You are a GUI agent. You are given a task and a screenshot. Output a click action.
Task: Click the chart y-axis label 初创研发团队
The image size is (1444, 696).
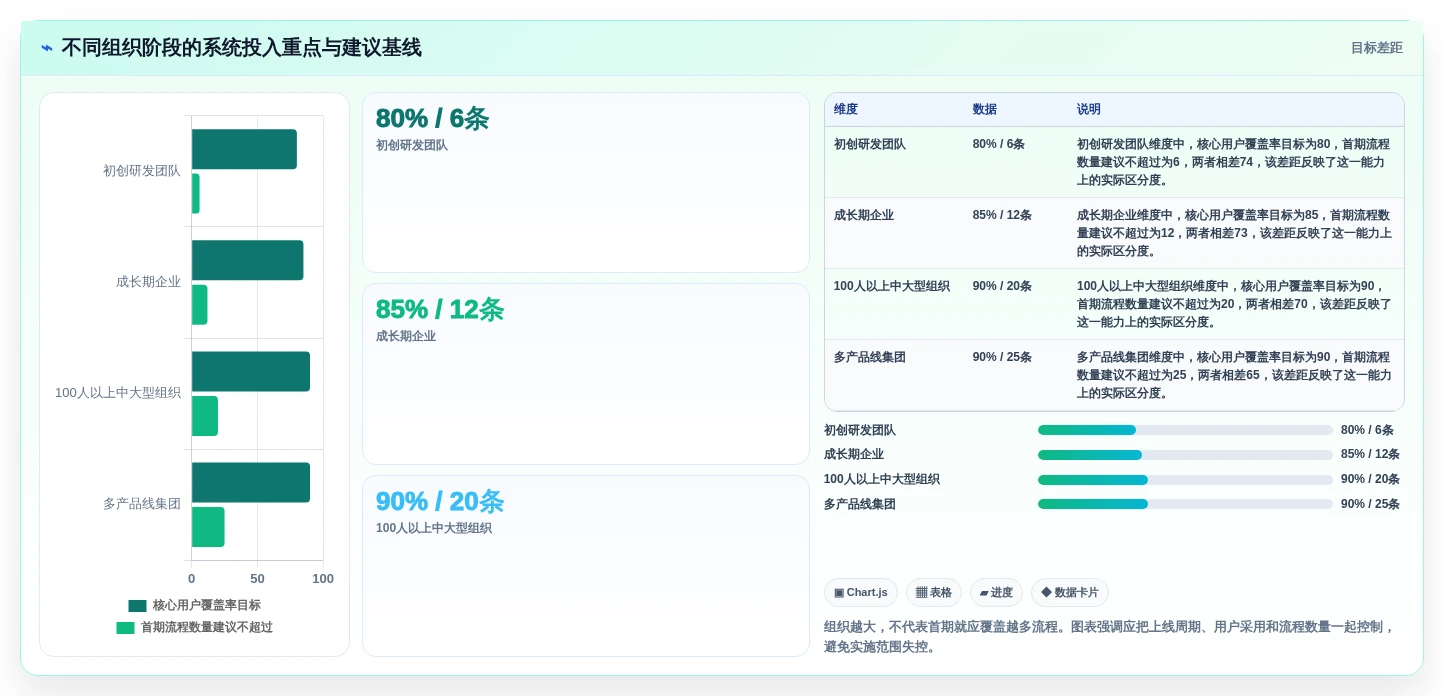(x=142, y=171)
